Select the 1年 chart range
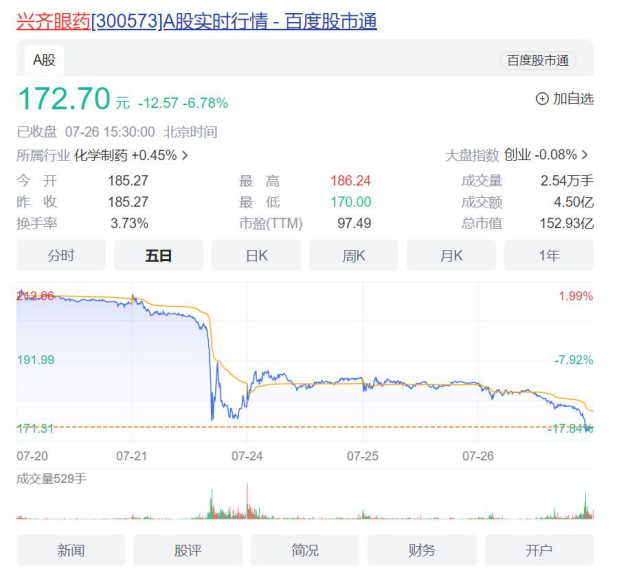The image size is (620, 574). (548, 256)
